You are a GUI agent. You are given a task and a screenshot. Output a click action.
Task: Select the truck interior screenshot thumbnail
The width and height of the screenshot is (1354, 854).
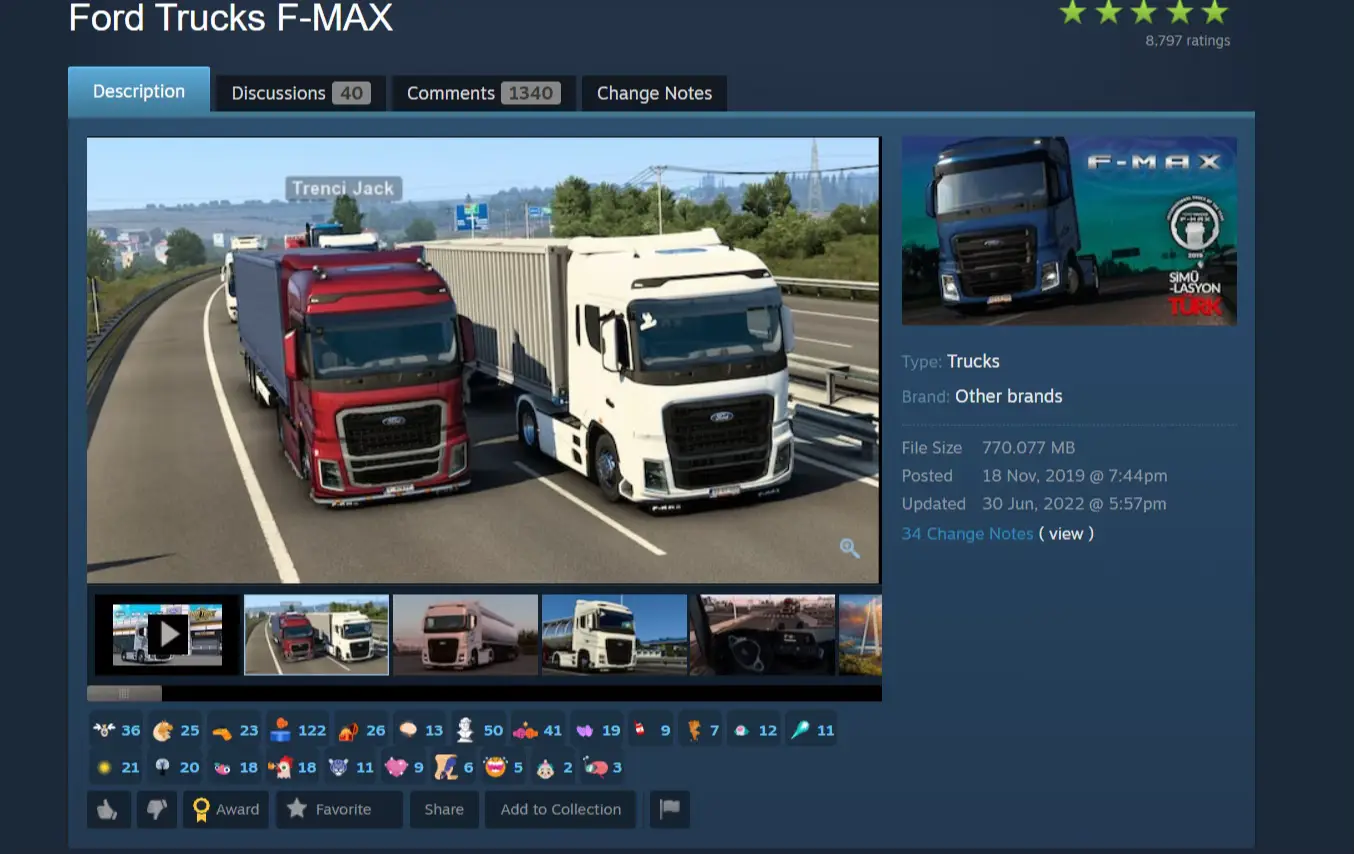(x=762, y=634)
